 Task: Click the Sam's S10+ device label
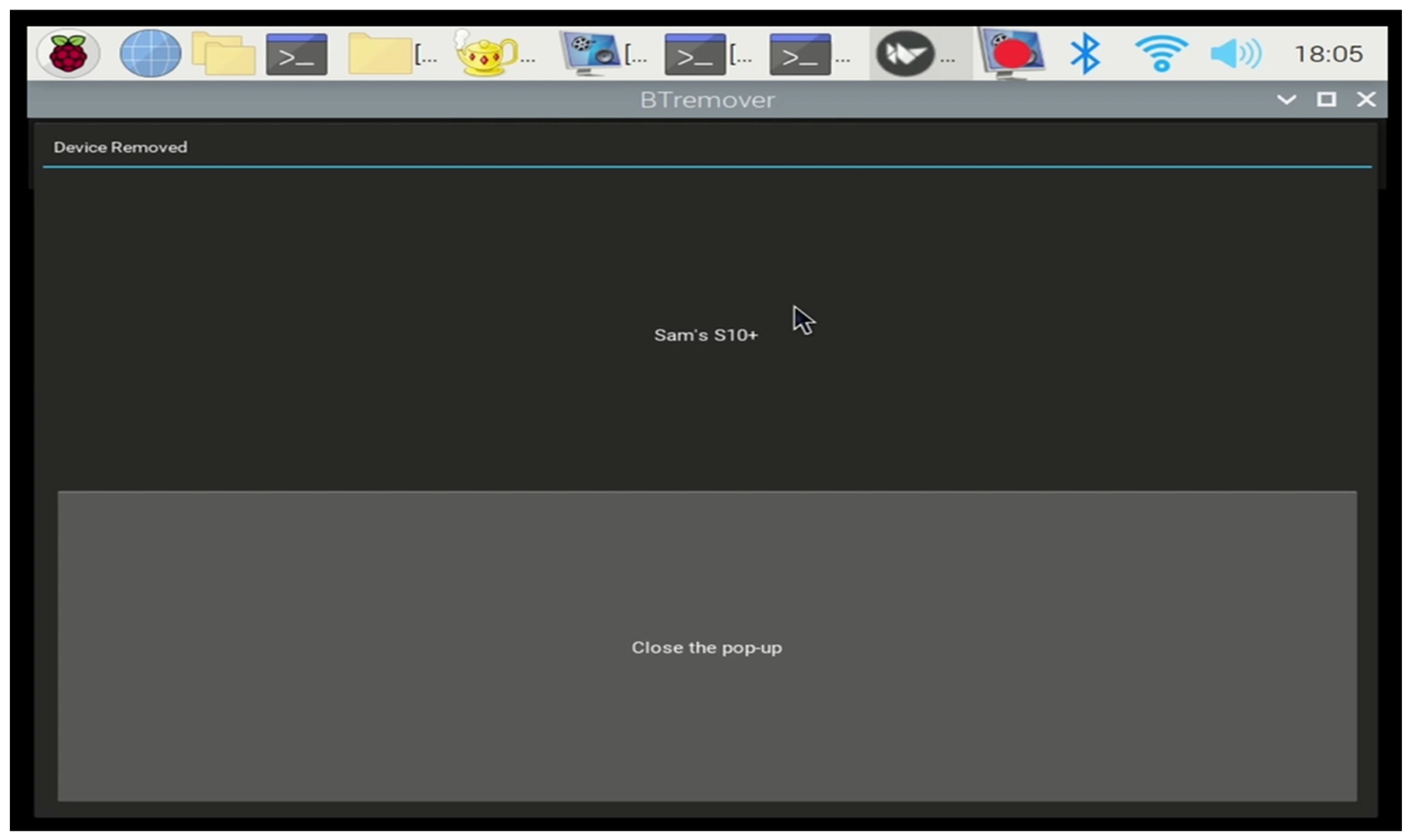click(x=706, y=335)
